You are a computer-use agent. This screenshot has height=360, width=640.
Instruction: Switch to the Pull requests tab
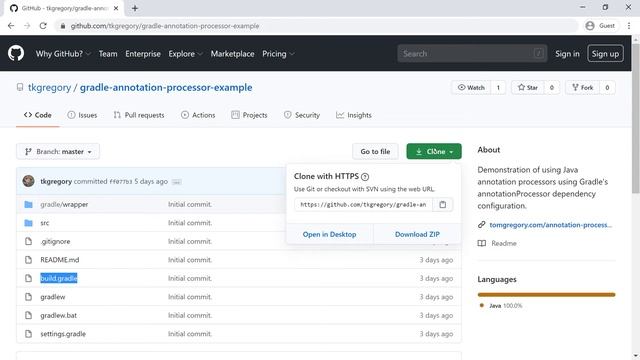tap(139, 115)
